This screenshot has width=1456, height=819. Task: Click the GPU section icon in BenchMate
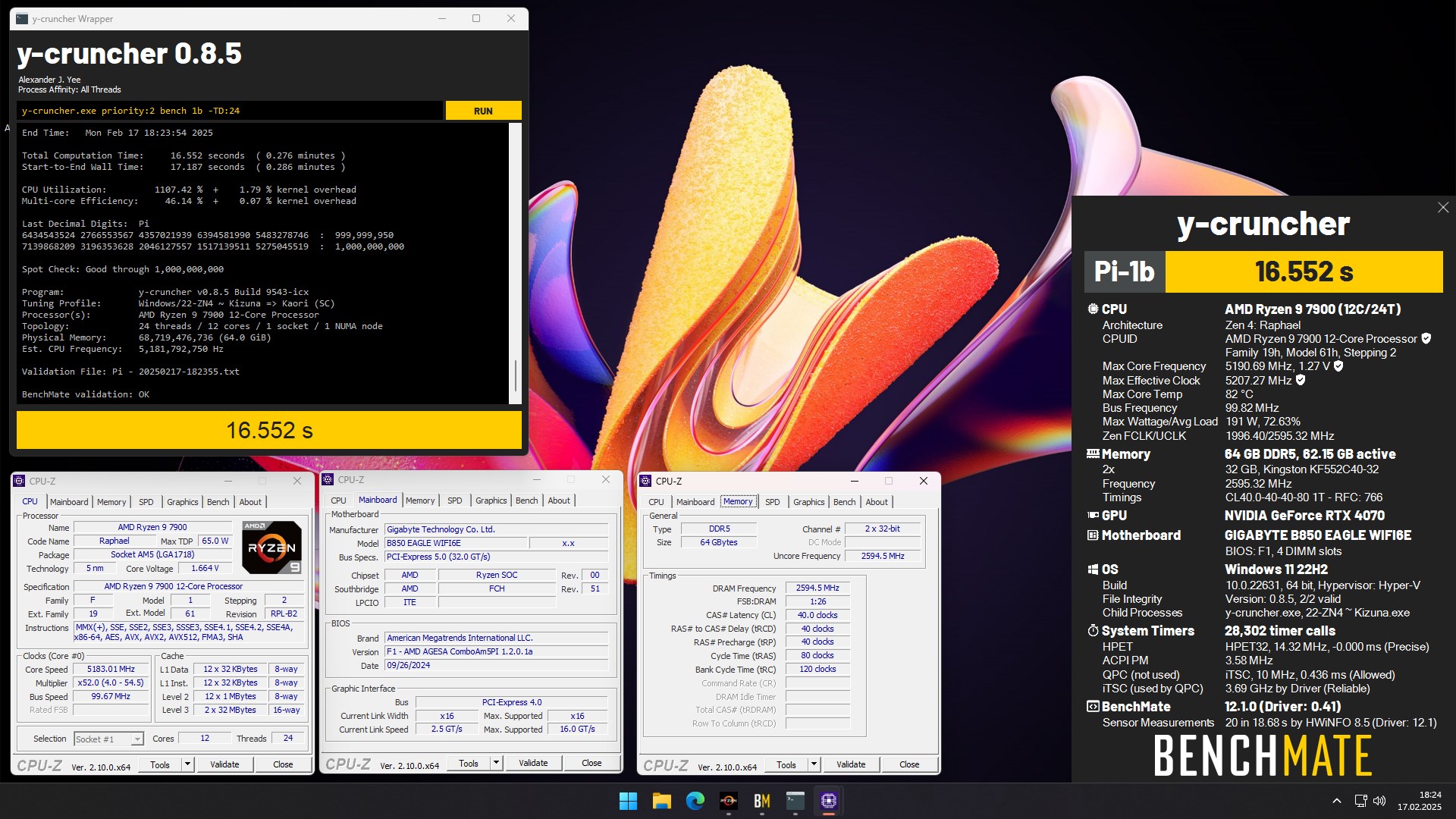tap(1093, 515)
